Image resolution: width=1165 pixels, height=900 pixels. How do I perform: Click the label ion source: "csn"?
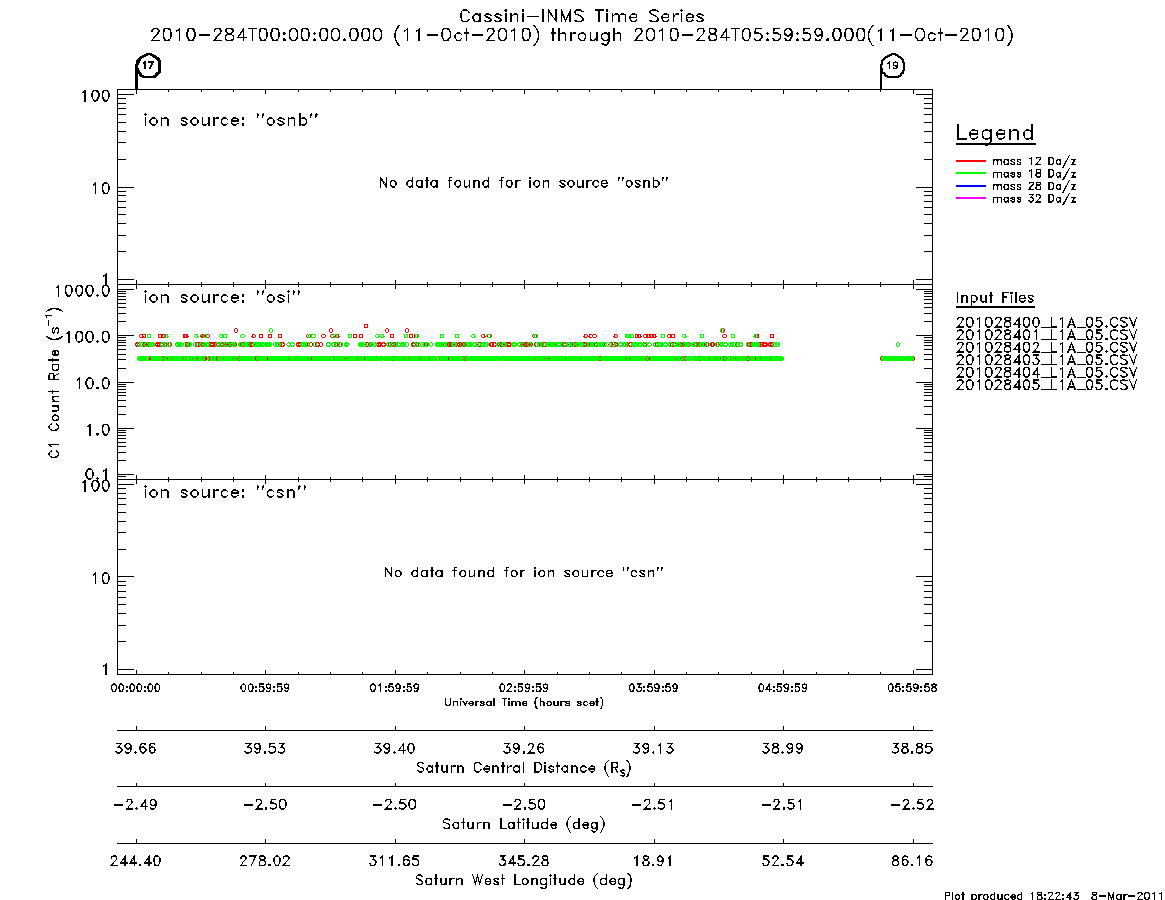click(x=224, y=492)
